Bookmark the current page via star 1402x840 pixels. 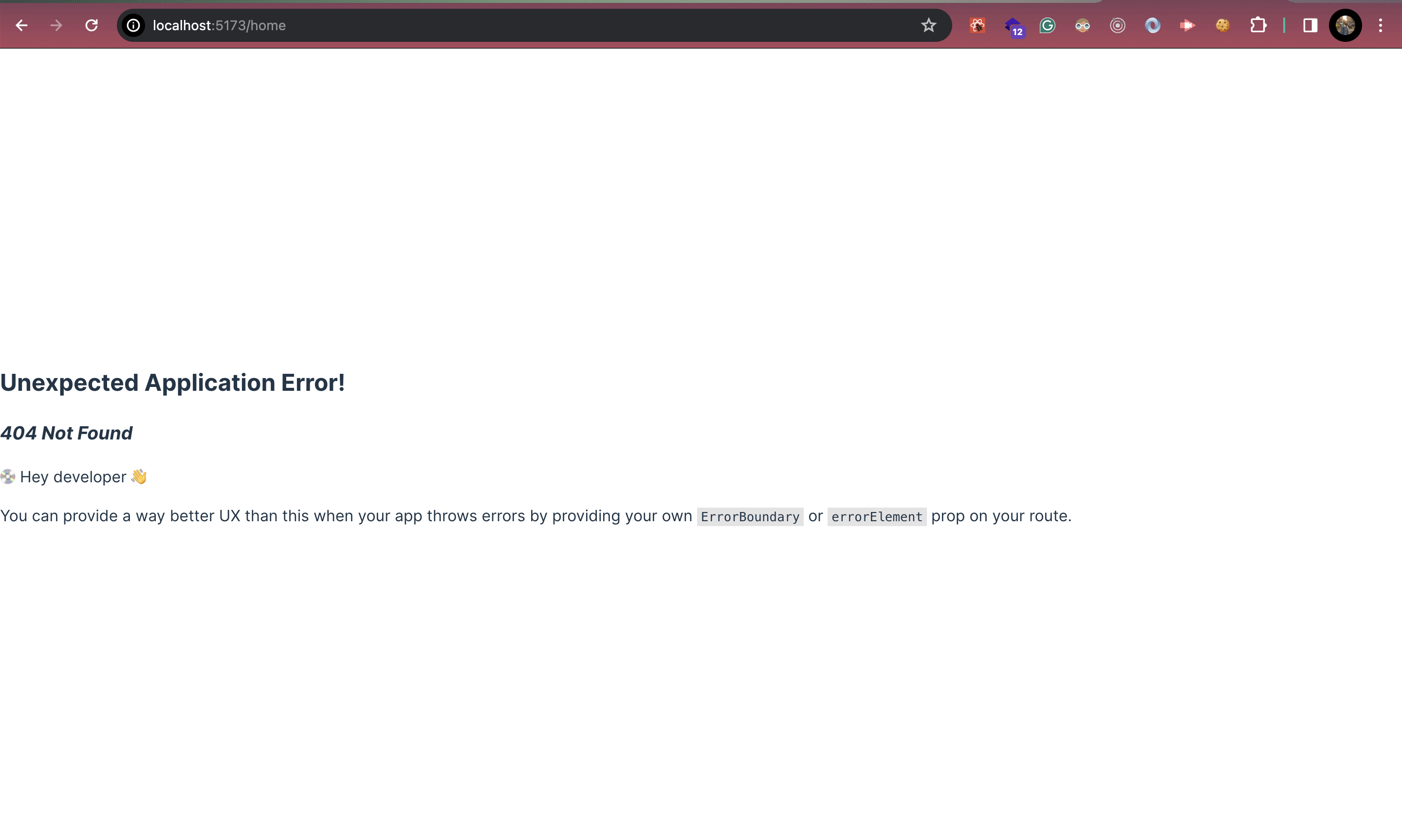(x=928, y=25)
